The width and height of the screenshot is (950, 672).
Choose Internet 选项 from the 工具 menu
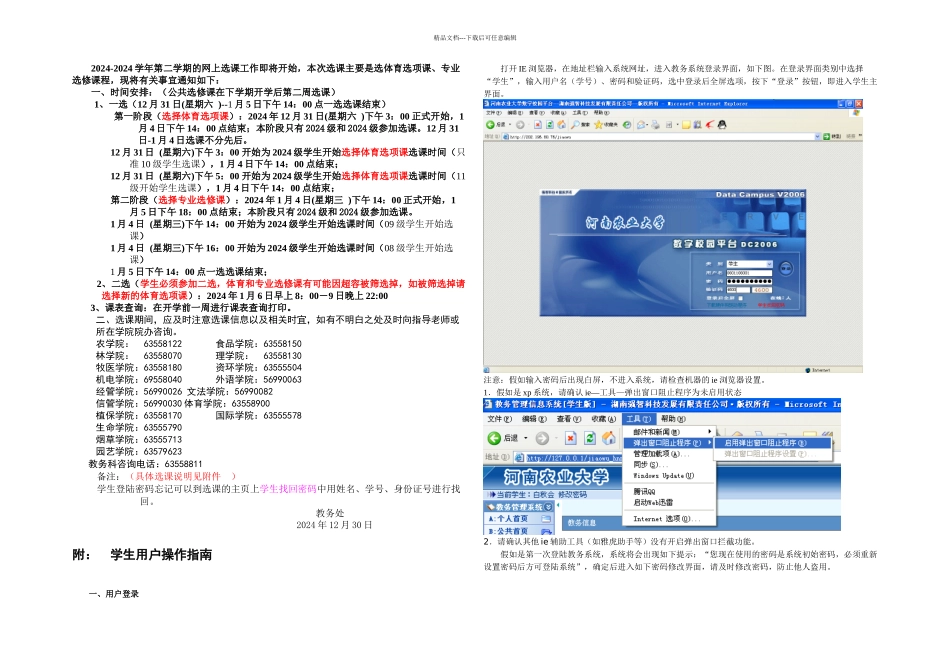pos(669,519)
